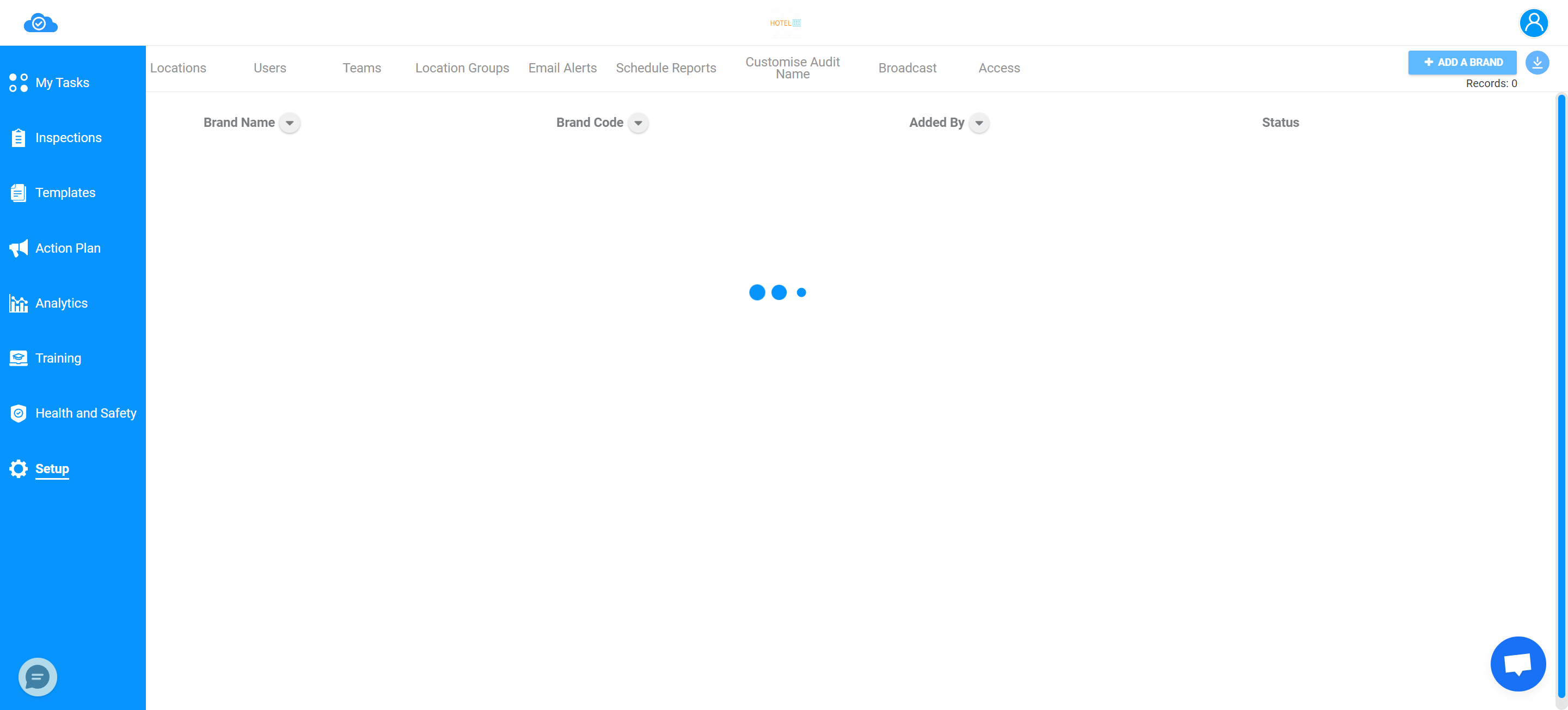Select the Schedule Reports tab
The image size is (1568, 710).
(x=666, y=67)
